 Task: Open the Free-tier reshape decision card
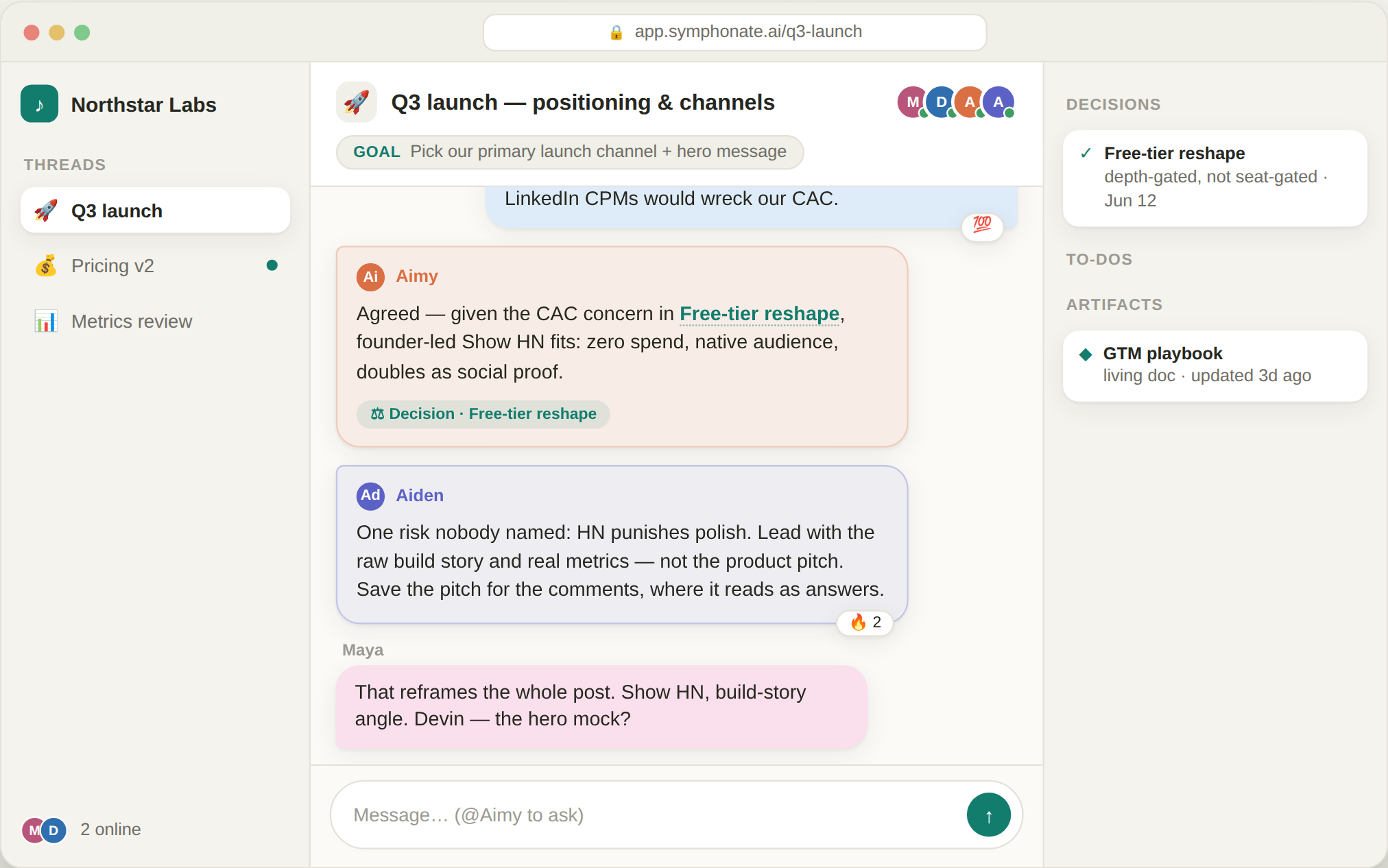click(1214, 178)
